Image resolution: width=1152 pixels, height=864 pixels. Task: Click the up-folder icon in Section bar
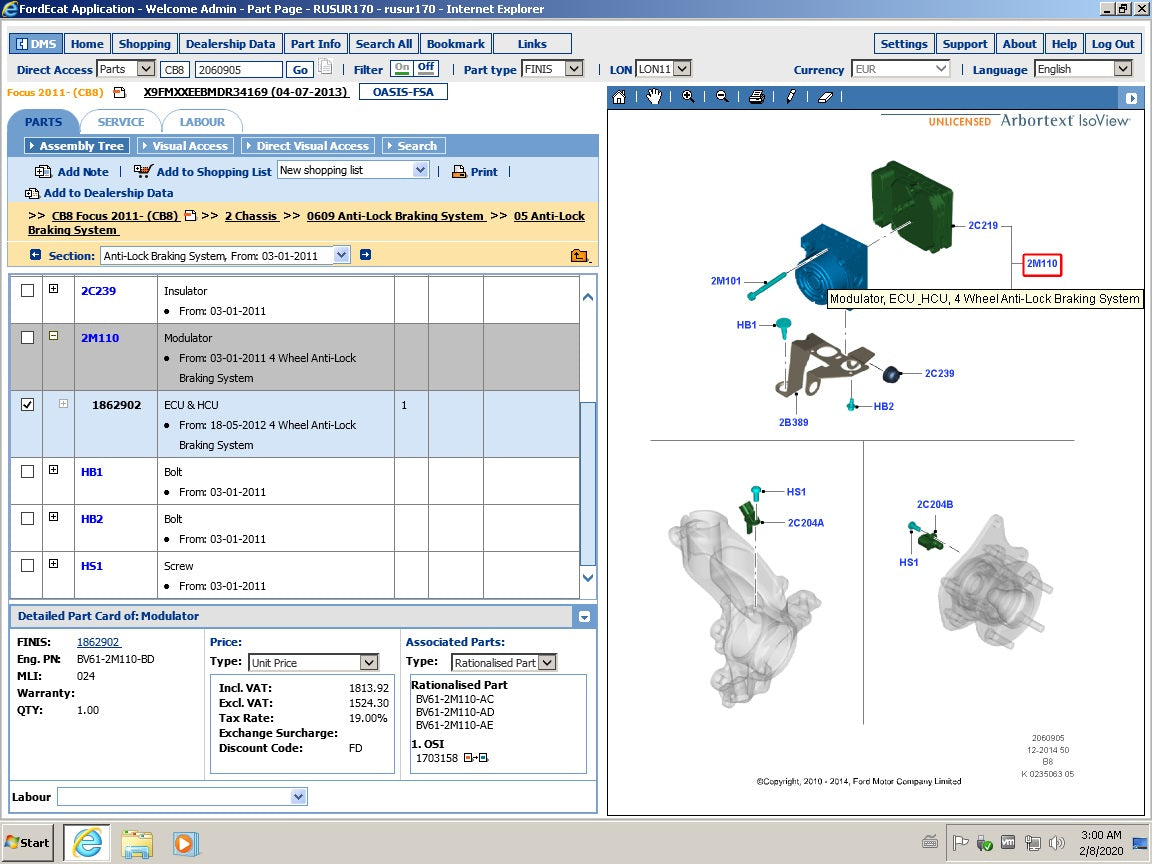click(x=580, y=255)
